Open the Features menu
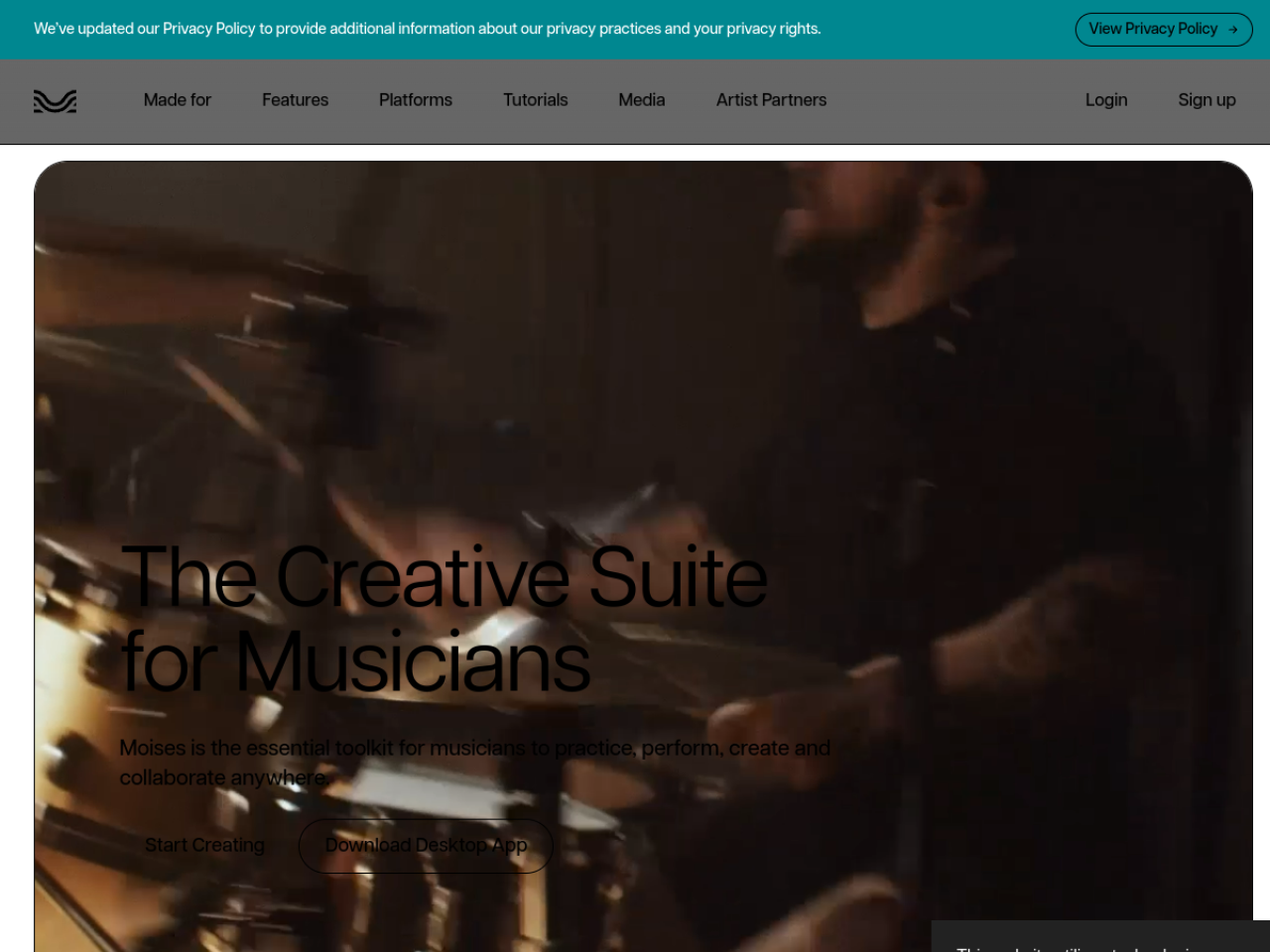The width and height of the screenshot is (1270, 952). 295,100
